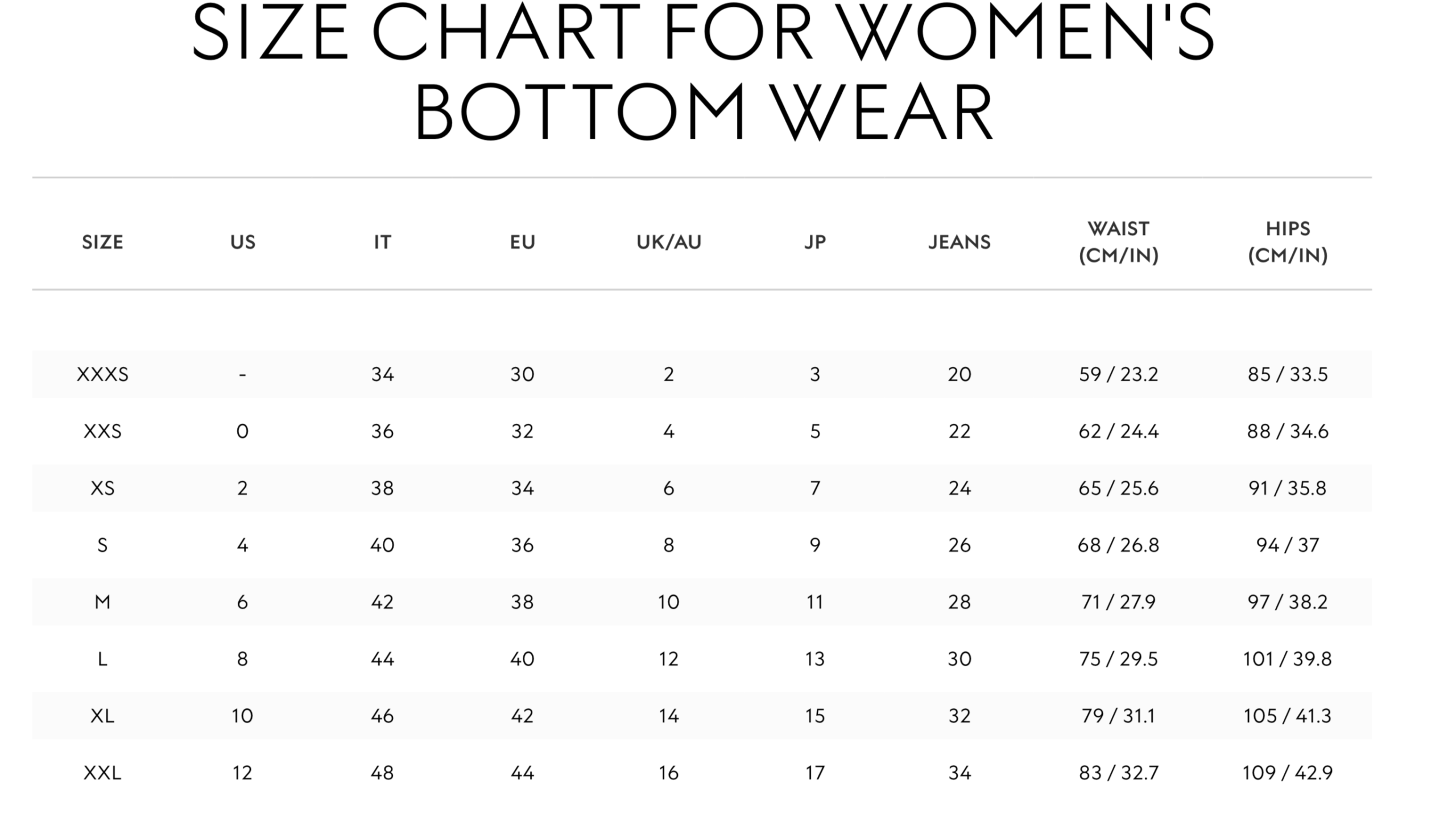The height and width of the screenshot is (822, 1456).
Task: Select hips value 101 / 39.8
Action: (x=1288, y=659)
